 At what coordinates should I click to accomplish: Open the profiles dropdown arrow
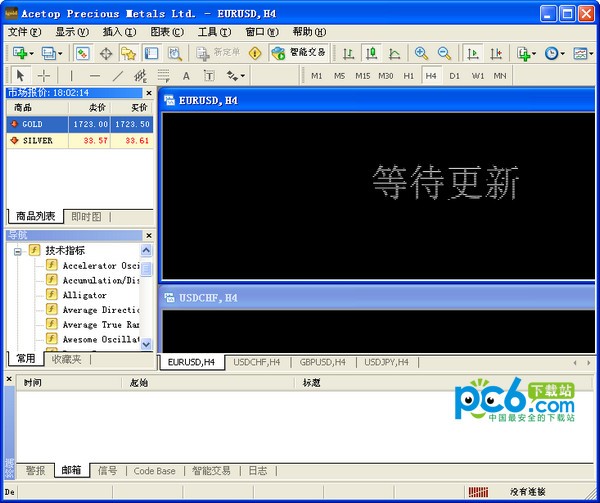(x=59, y=53)
